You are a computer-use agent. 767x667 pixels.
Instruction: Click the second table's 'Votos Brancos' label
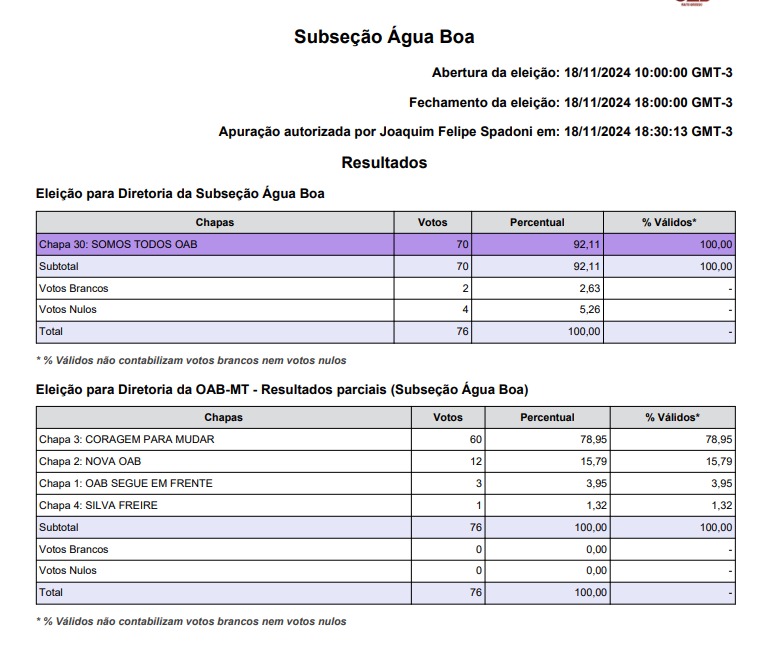coord(73,550)
